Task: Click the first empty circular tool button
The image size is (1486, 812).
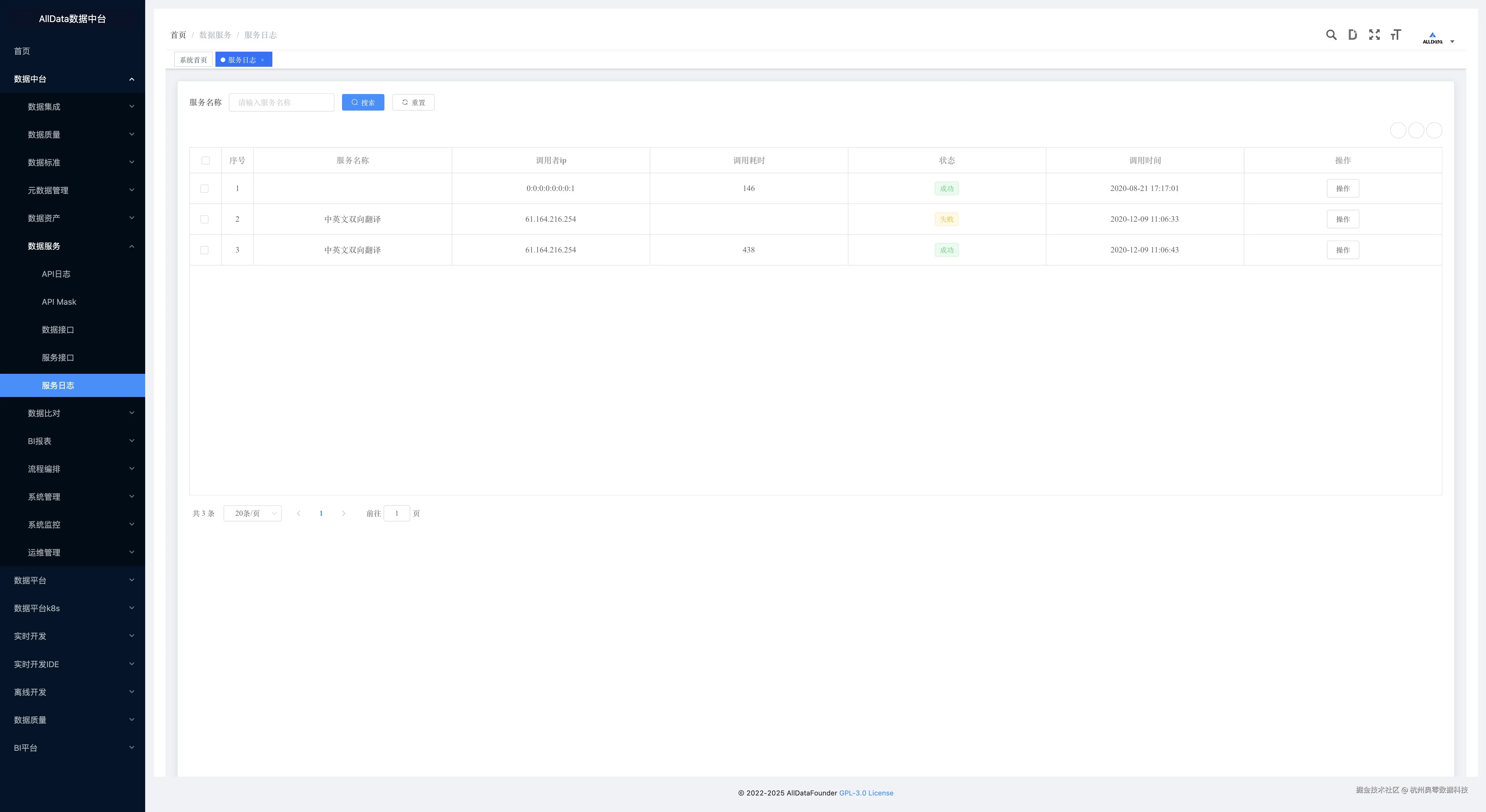Action: click(x=1398, y=130)
